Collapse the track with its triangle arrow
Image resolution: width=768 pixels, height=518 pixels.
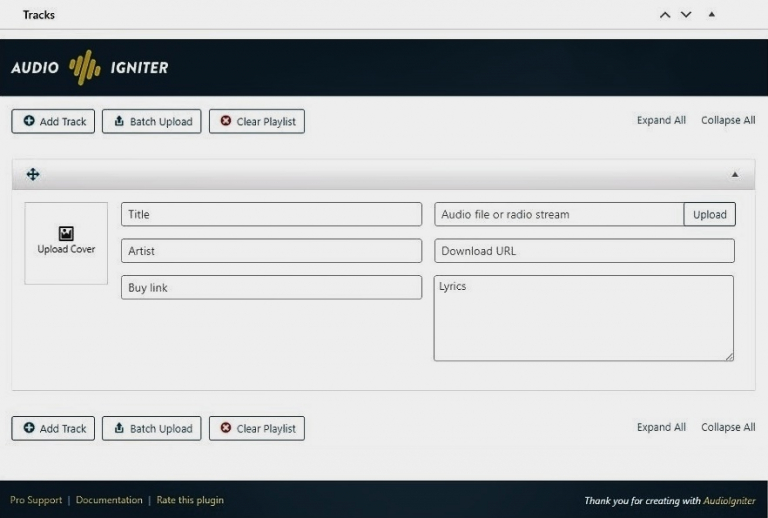coord(735,175)
